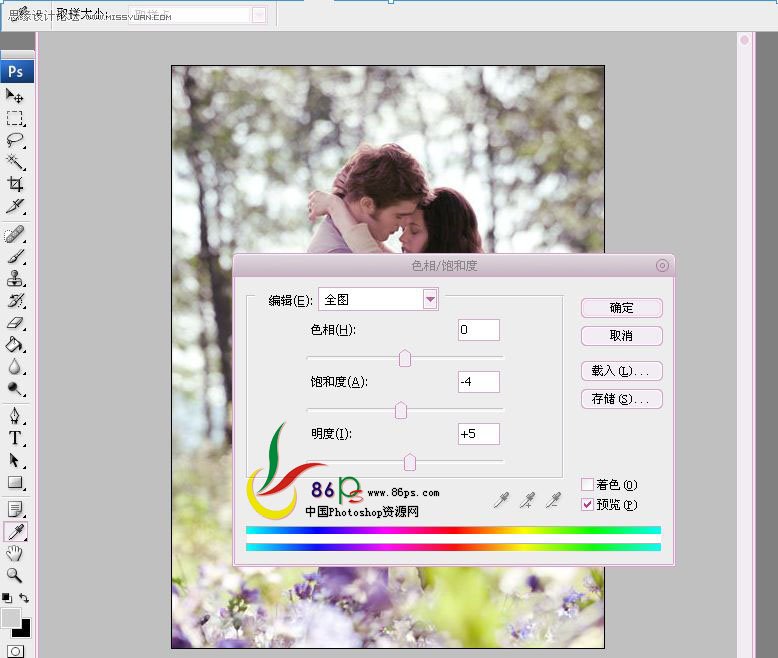The height and width of the screenshot is (658, 778).
Task: Click the upper rainbow color bar
Action: coord(454,530)
